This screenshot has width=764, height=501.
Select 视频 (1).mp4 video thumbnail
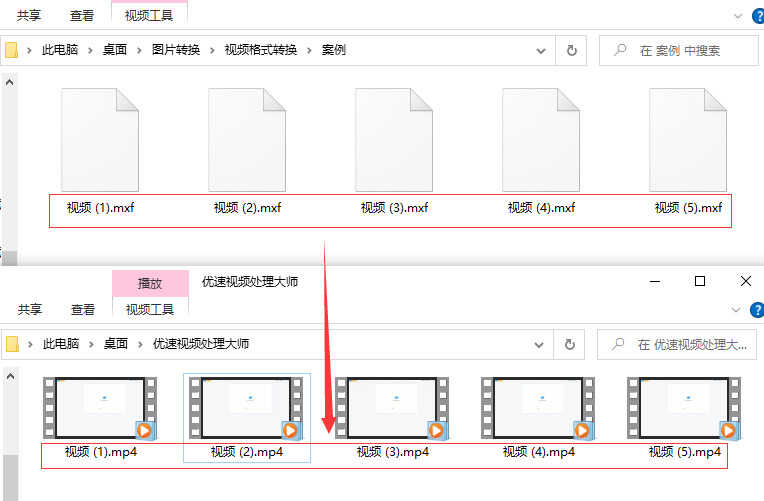pos(100,408)
